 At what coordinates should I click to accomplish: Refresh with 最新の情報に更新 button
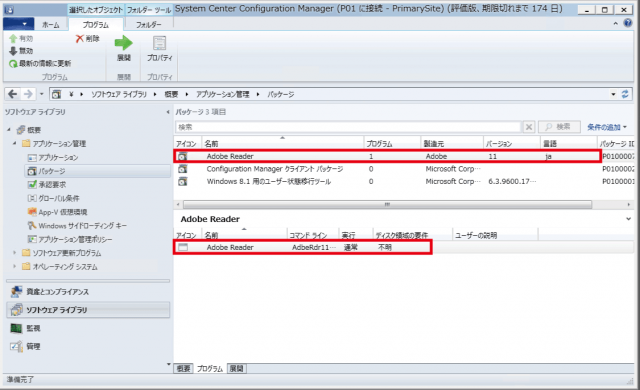point(40,63)
